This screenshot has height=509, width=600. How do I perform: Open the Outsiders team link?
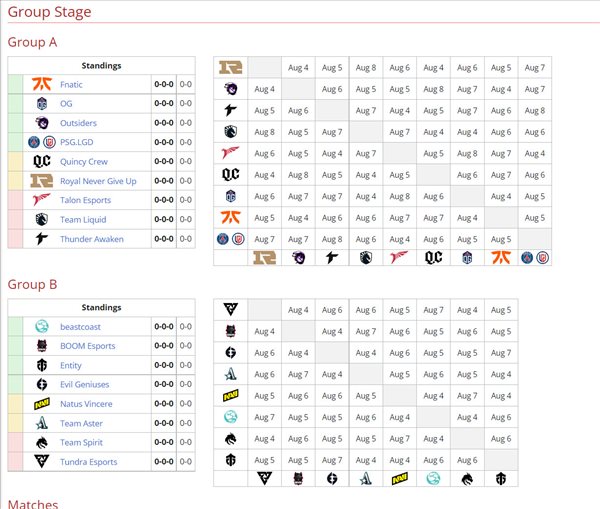(78, 123)
